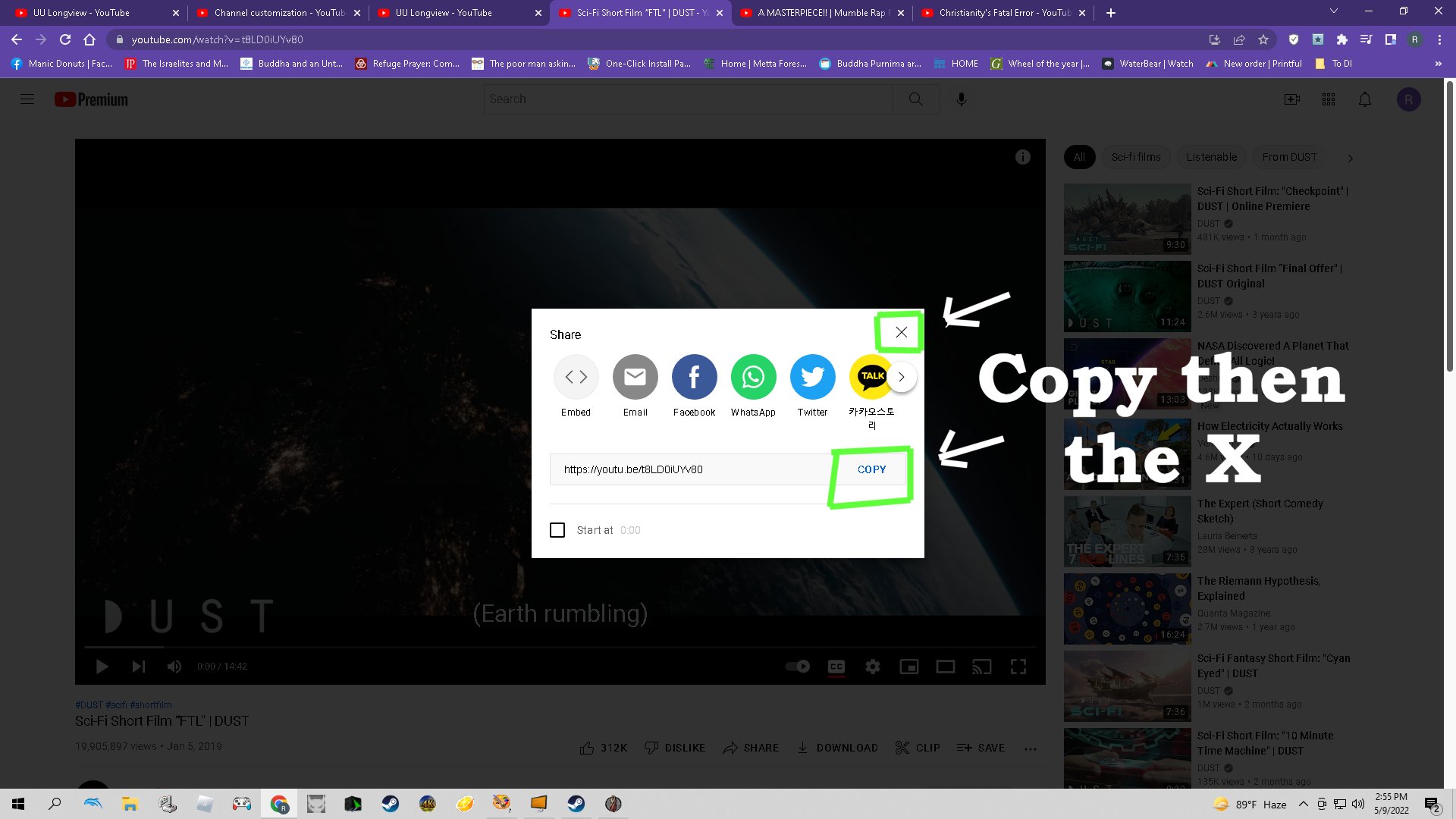
Task: Like the video (312K)
Action: pos(604,748)
